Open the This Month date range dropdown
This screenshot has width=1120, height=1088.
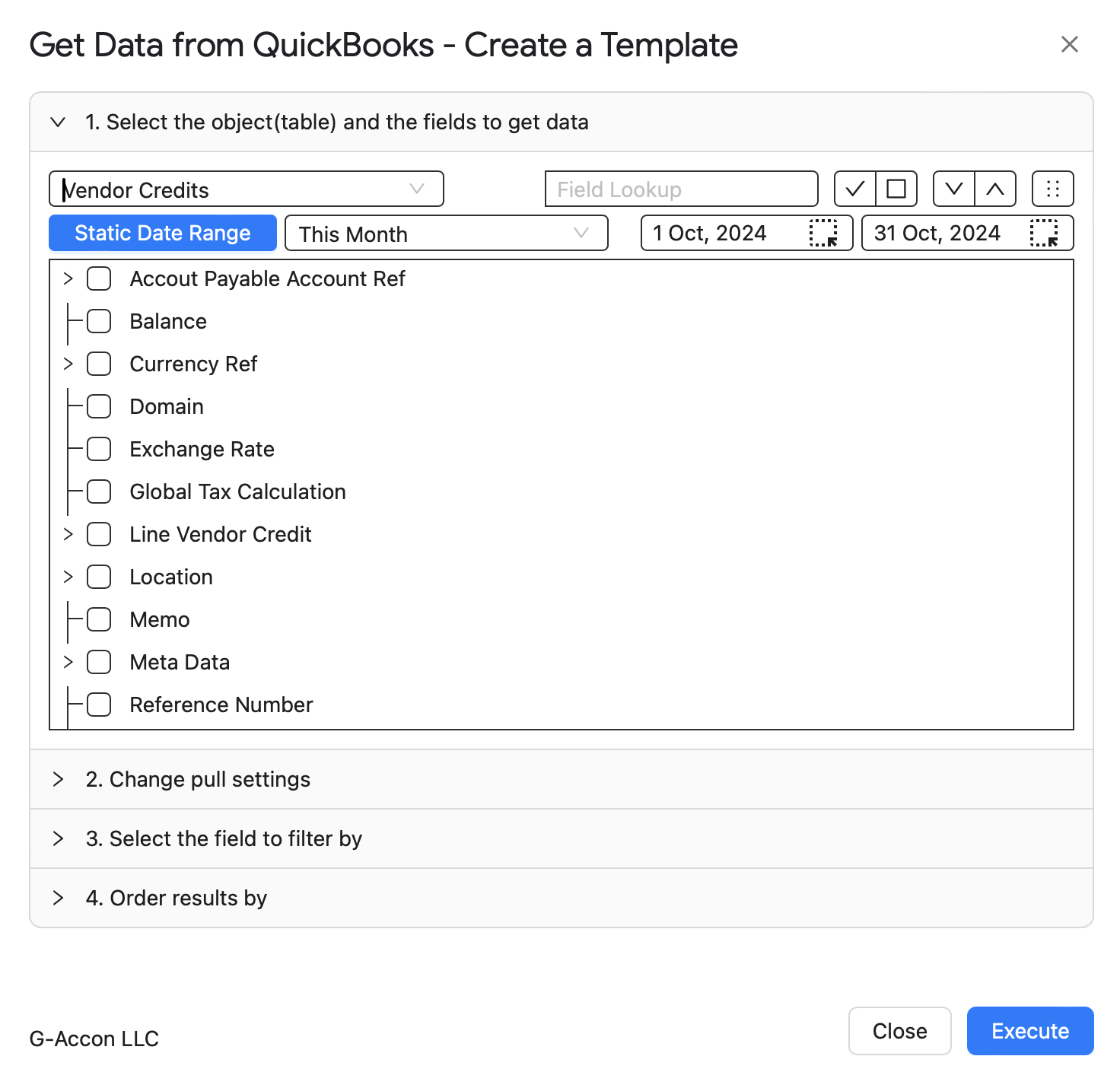pos(447,233)
